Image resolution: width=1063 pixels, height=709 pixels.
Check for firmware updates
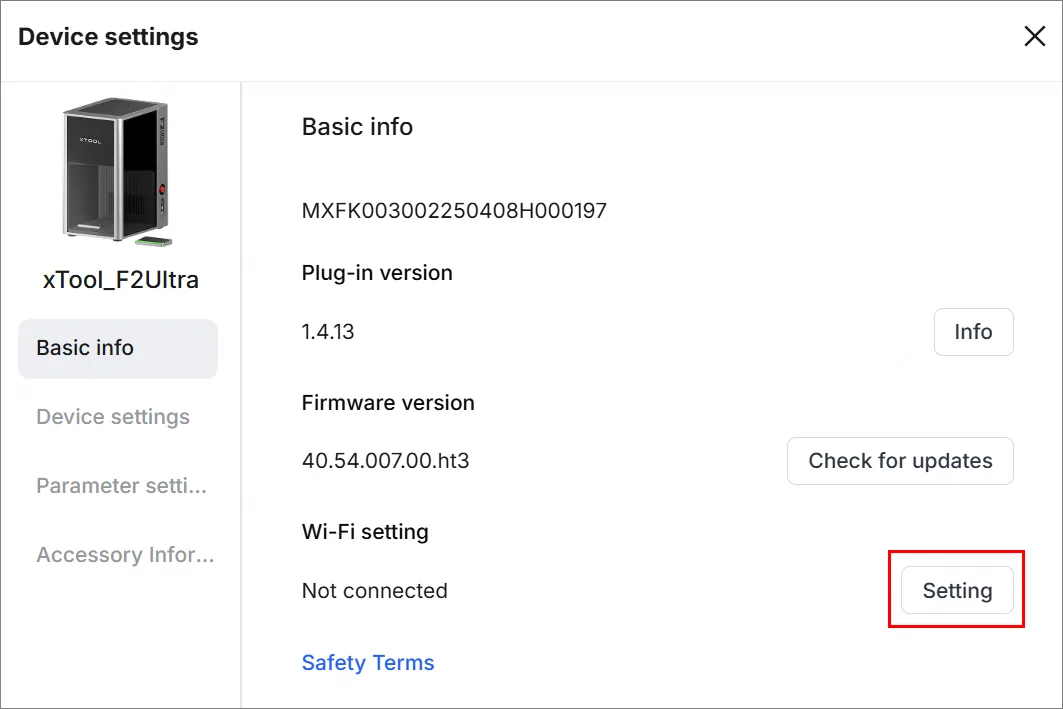[900, 461]
